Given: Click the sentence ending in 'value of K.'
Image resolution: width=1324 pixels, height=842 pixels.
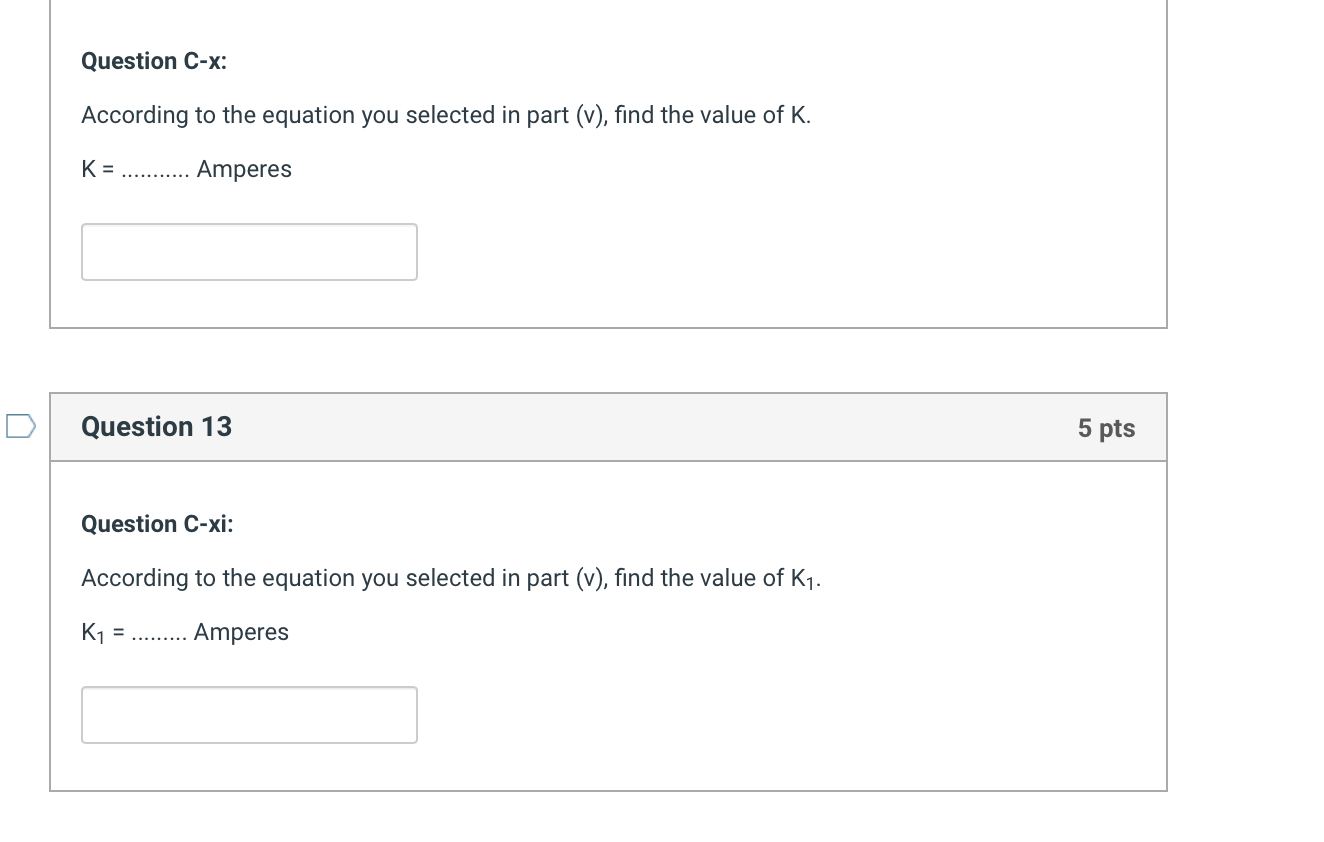Looking at the screenshot, I should 446,115.
